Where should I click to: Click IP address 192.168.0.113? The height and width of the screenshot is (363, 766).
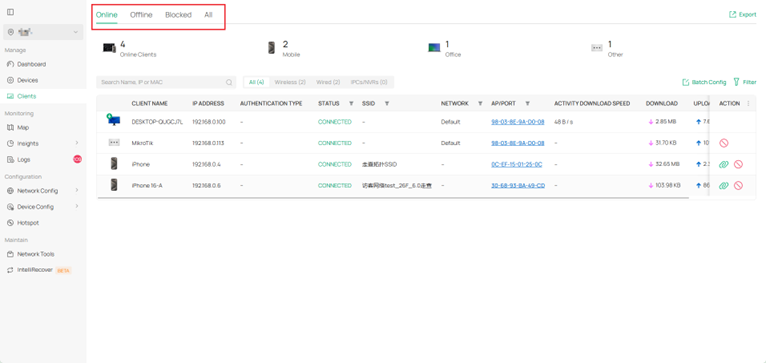[x=208, y=143]
